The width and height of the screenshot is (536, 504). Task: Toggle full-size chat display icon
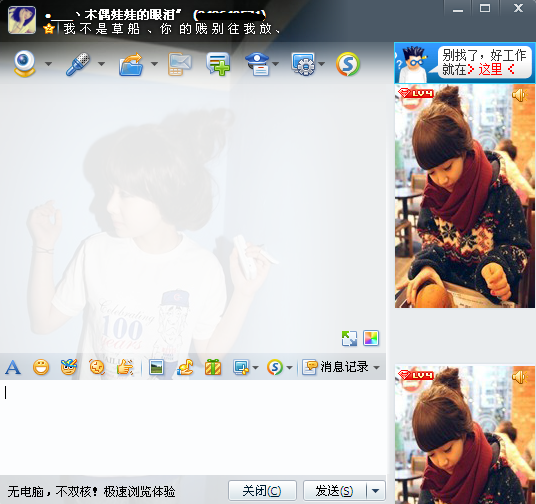[x=349, y=339]
